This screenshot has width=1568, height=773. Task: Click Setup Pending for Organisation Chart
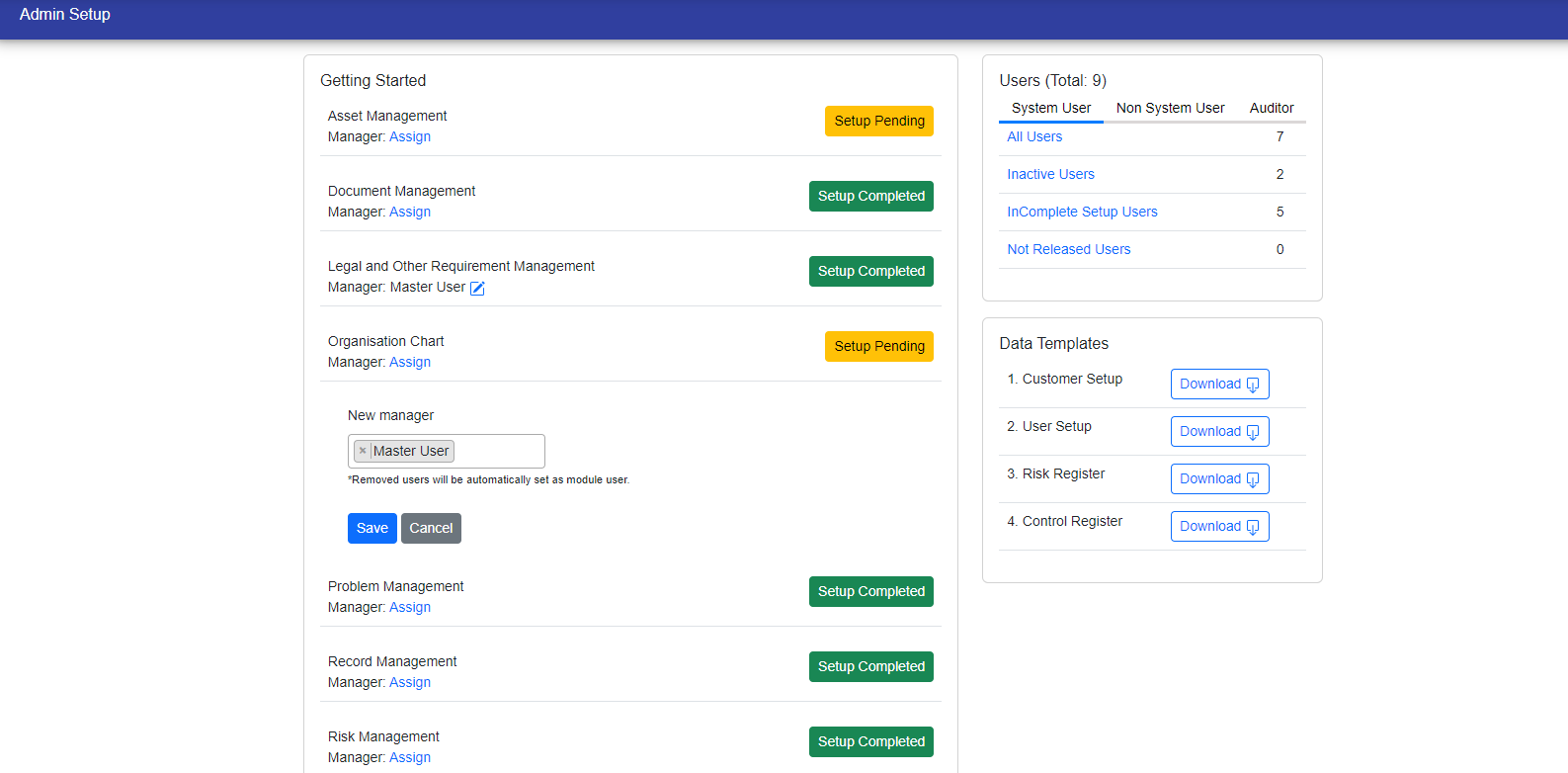pos(878,346)
